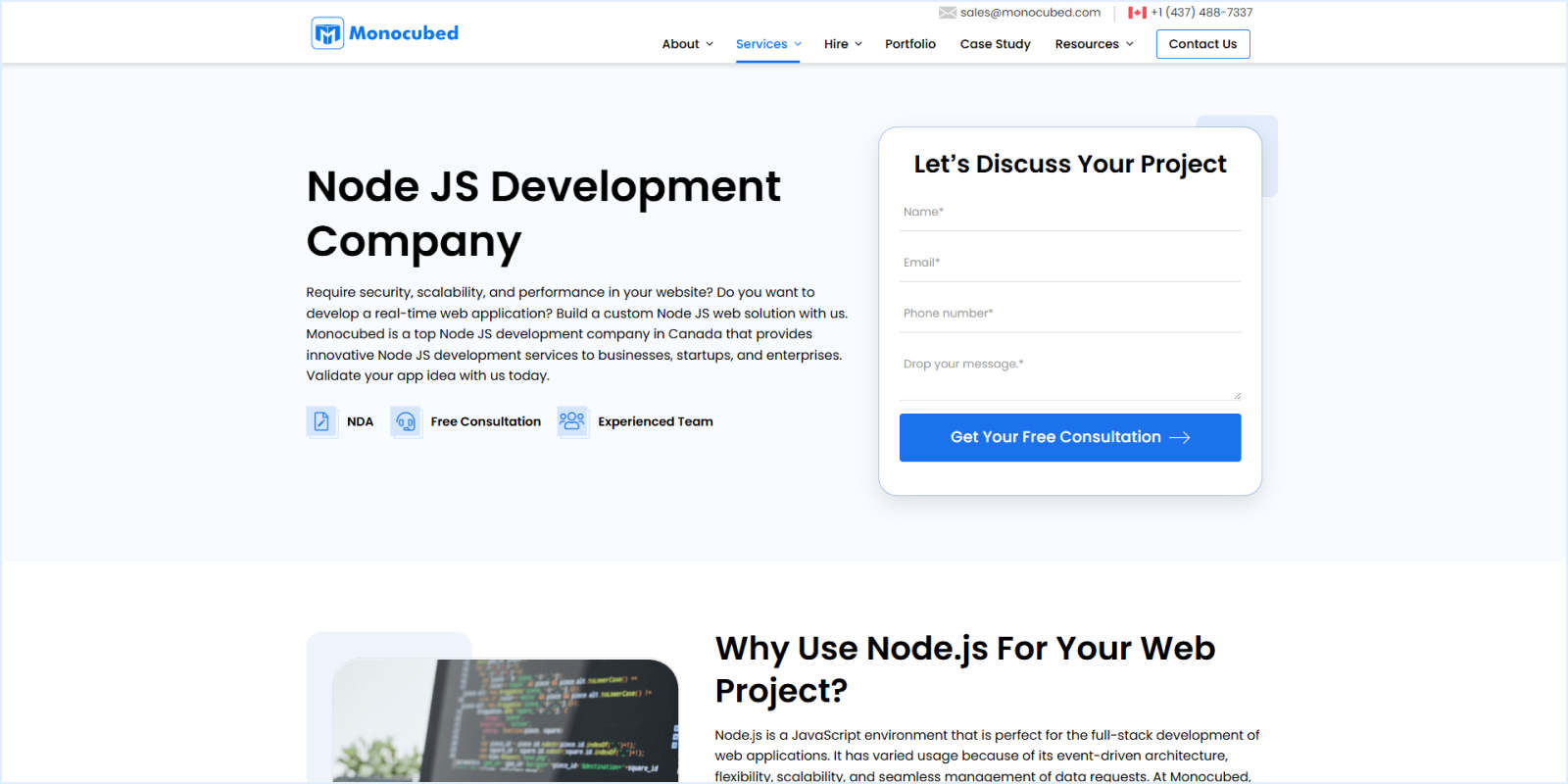This screenshot has height=784, width=1568.
Task: Click the arrow icon in consultation button
Action: coord(1180,438)
